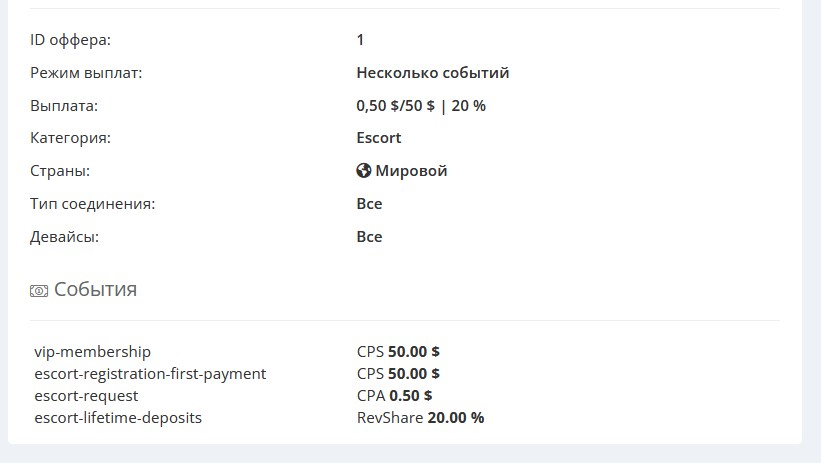Click the RevShare 20.00 % value
This screenshot has width=821, height=463.
[x=420, y=418]
